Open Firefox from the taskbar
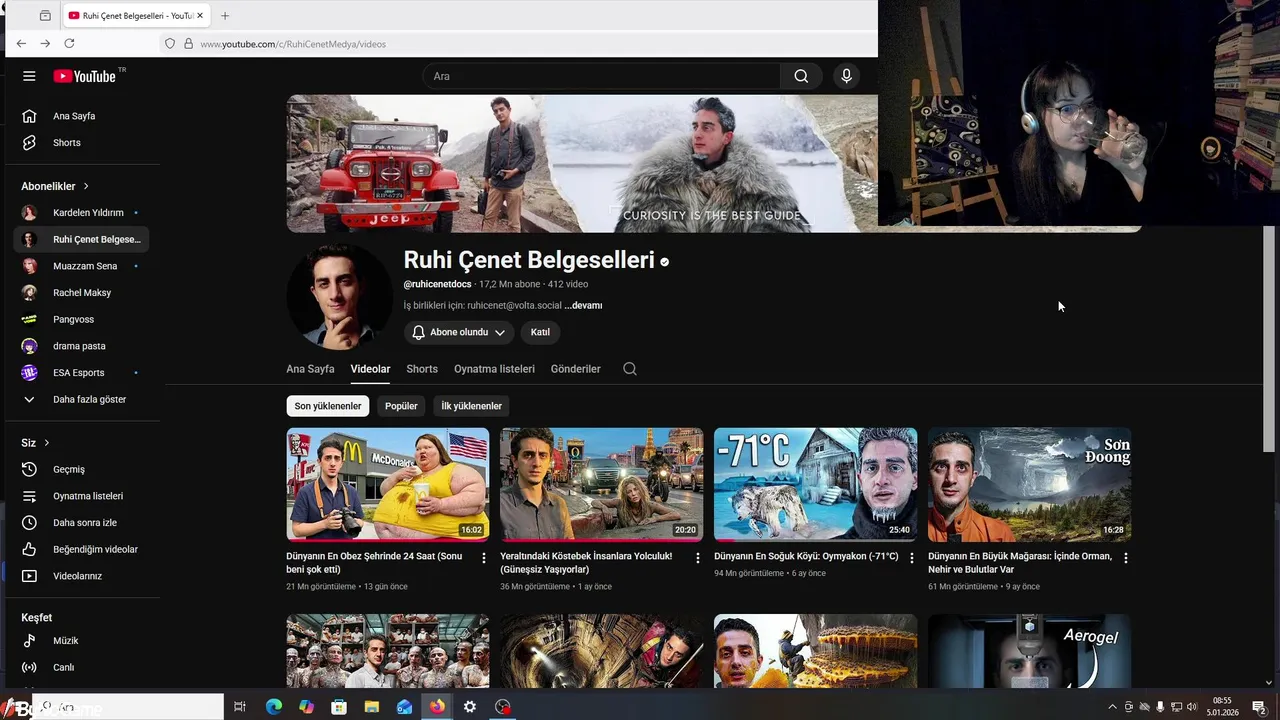Image resolution: width=1280 pixels, height=720 pixels. tap(437, 707)
